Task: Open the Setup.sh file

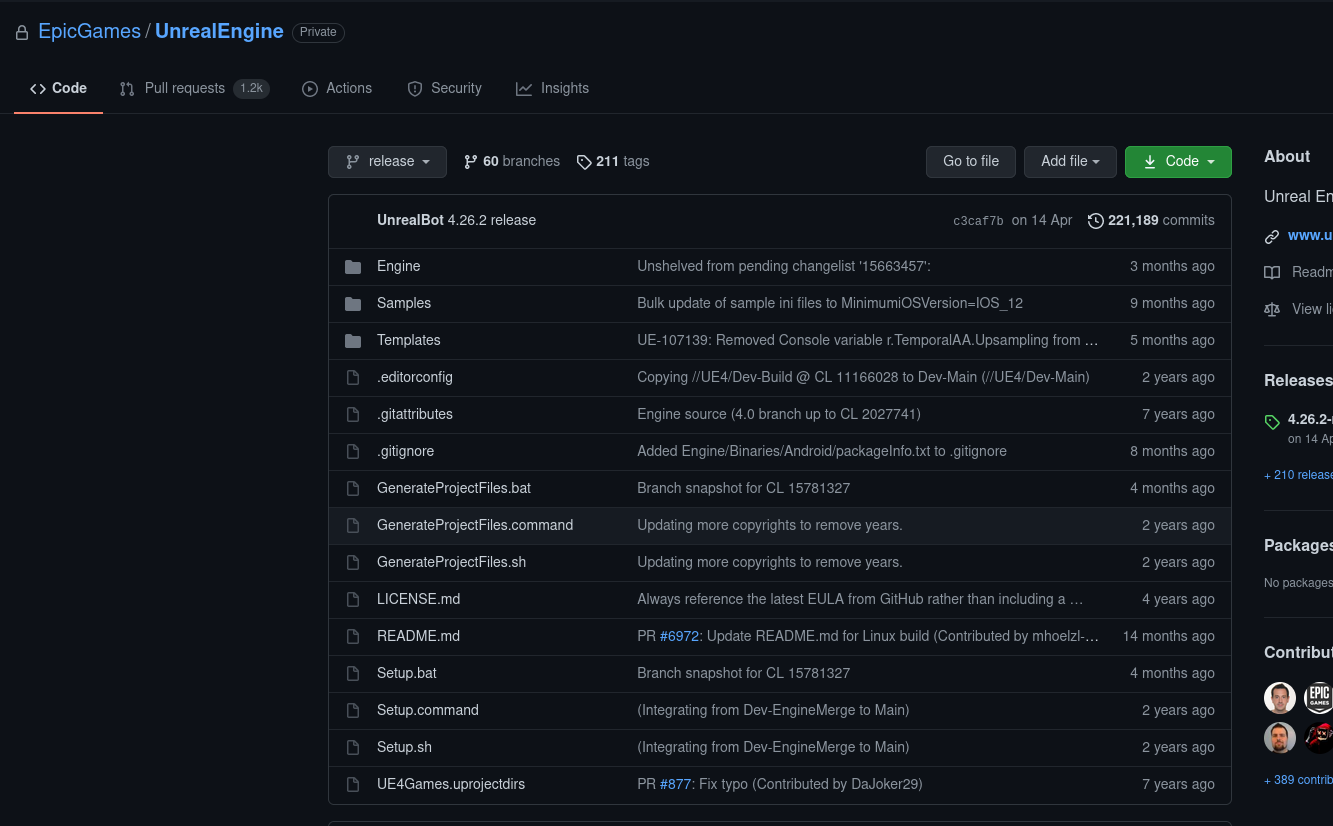Action: 404,747
